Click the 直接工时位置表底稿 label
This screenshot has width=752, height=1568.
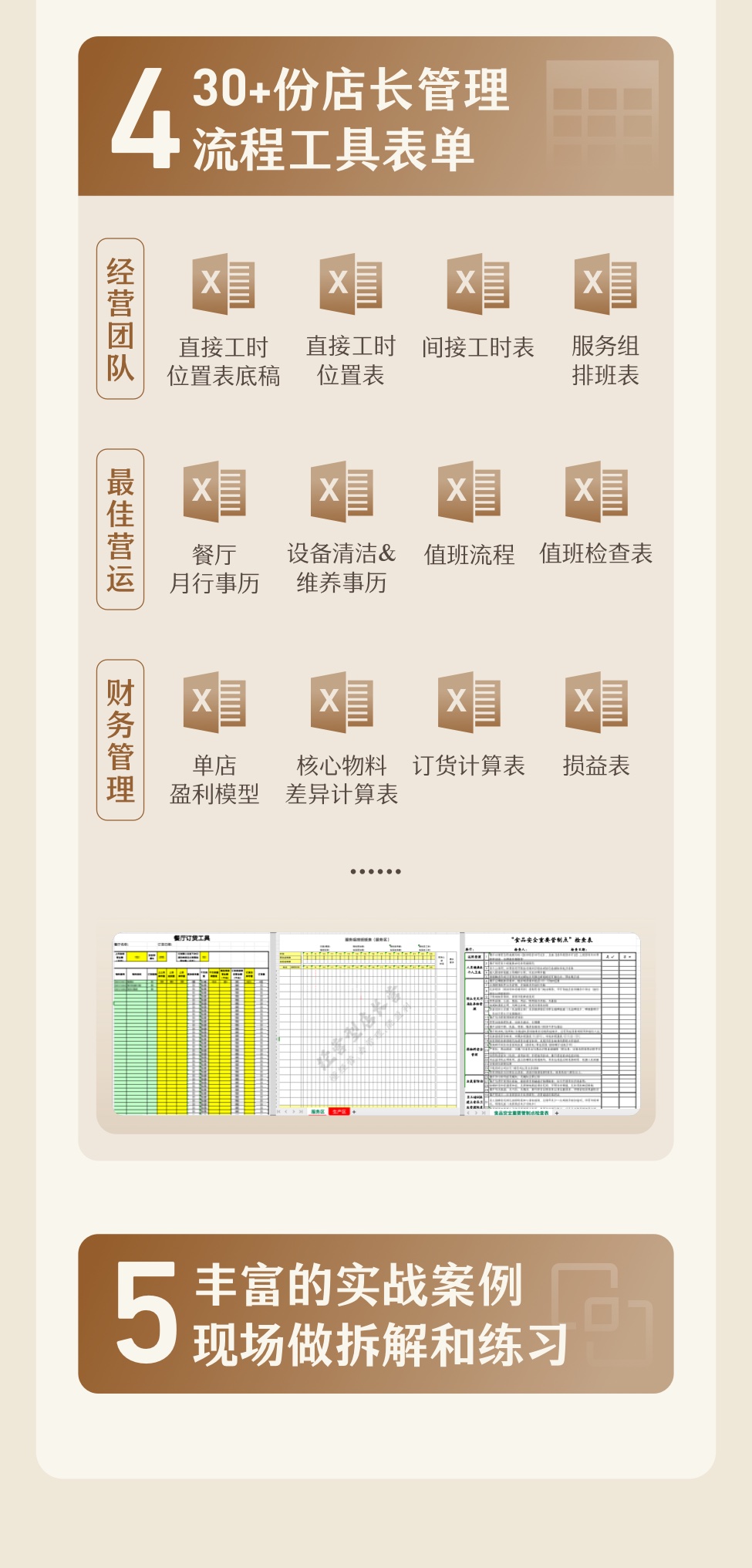[224, 361]
